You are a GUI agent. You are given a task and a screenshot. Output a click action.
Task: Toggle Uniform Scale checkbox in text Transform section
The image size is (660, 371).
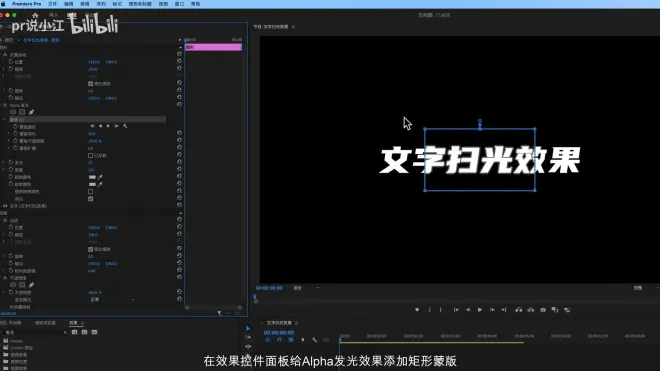coord(90,249)
